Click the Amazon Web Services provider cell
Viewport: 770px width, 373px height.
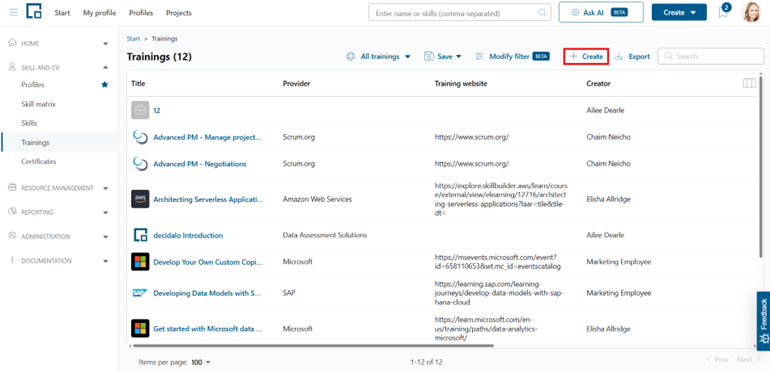point(317,199)
